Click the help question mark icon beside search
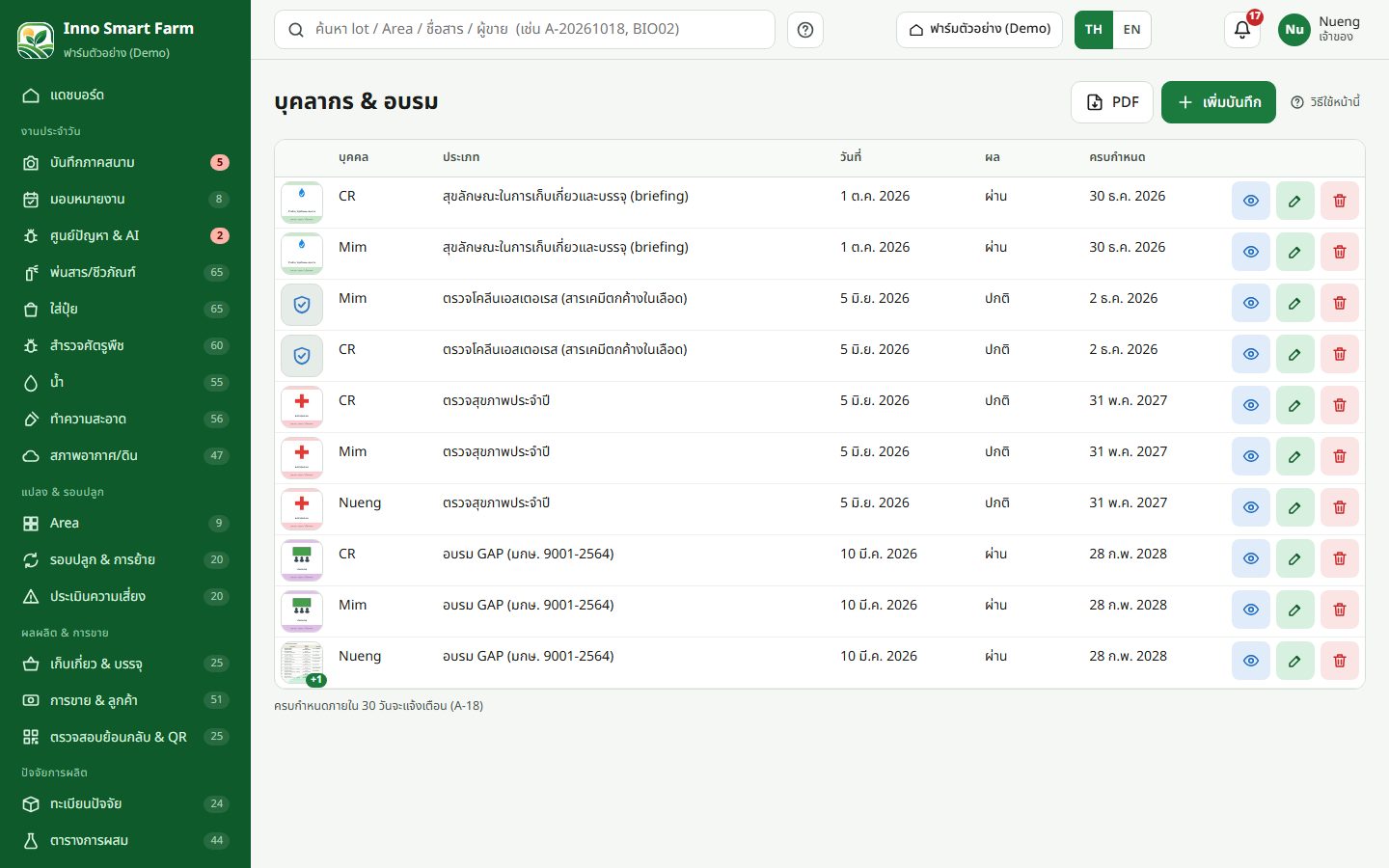This screenshot has width=1389, height=868. pos(805,30)
